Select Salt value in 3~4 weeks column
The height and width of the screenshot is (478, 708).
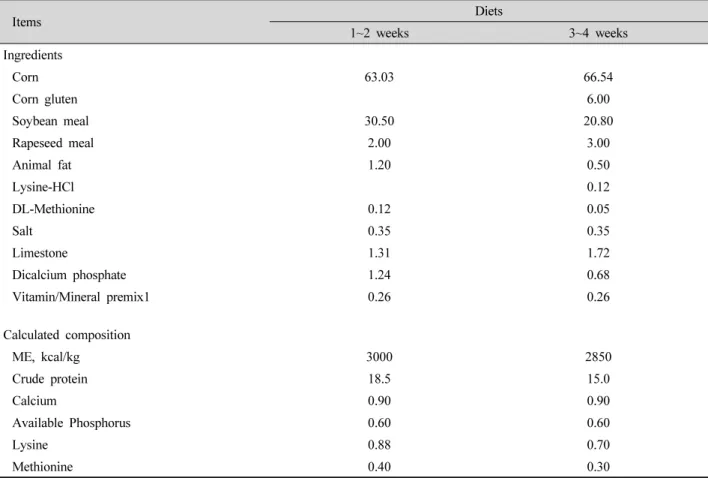pyautogui.click(x=598, y=231)
